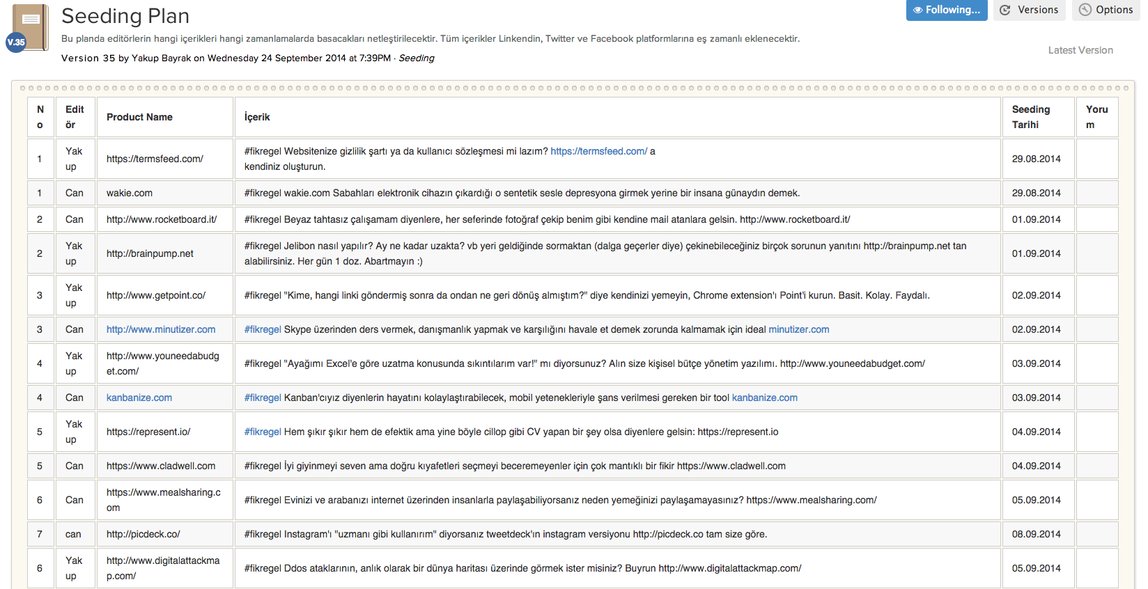The width and height of the screenshot is (1148, 589).
Task: Click the Jelibon description text for brainpump.net
Action: pos(605,253)
